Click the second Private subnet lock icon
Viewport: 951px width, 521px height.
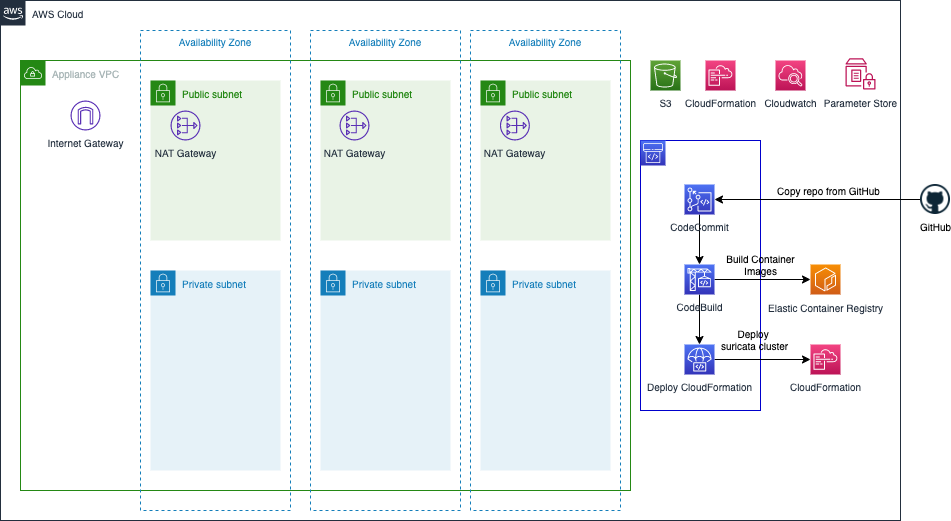coord(333,283)
